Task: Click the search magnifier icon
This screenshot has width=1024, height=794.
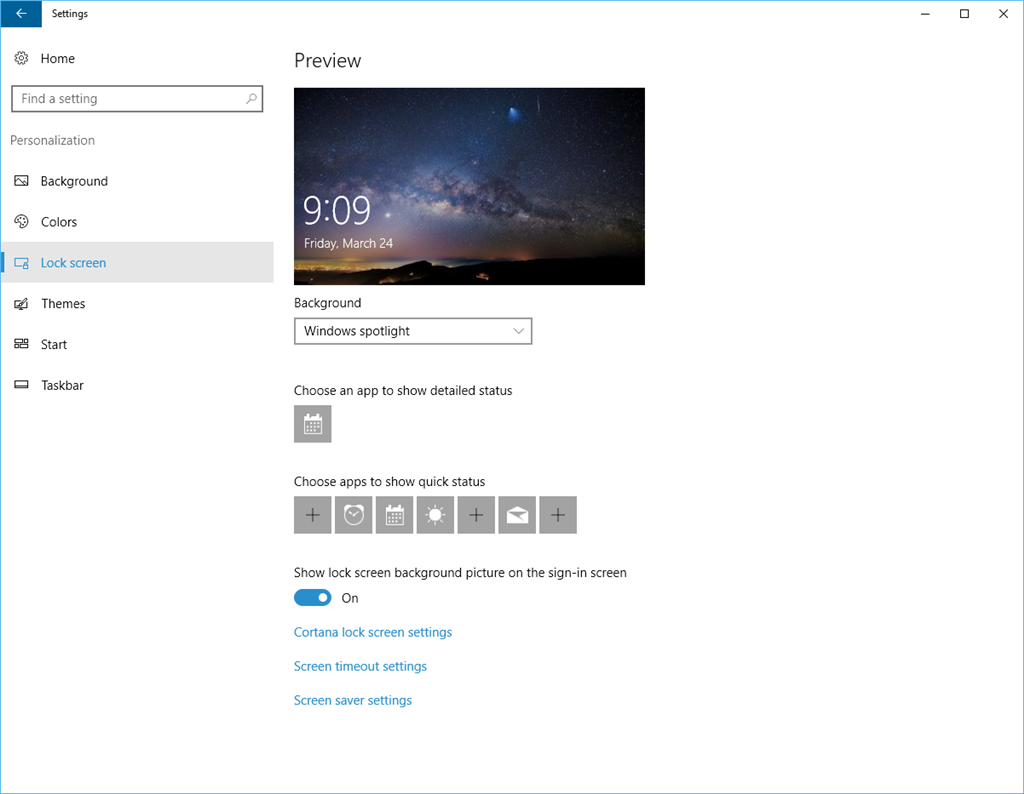Action: tap(251, 99)
